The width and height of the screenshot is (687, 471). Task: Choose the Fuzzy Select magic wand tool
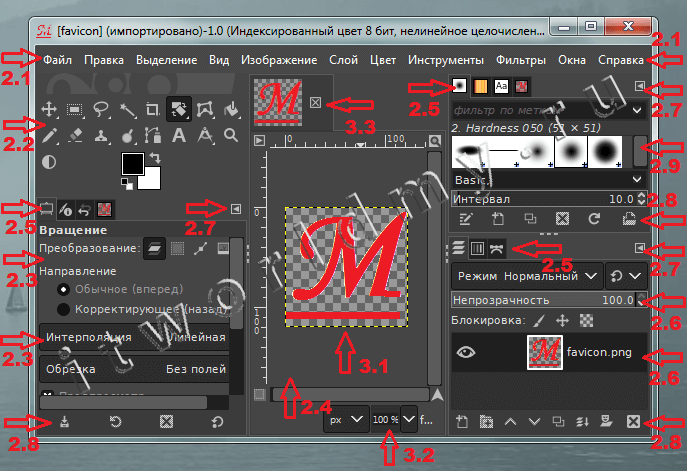pos(127,109)
